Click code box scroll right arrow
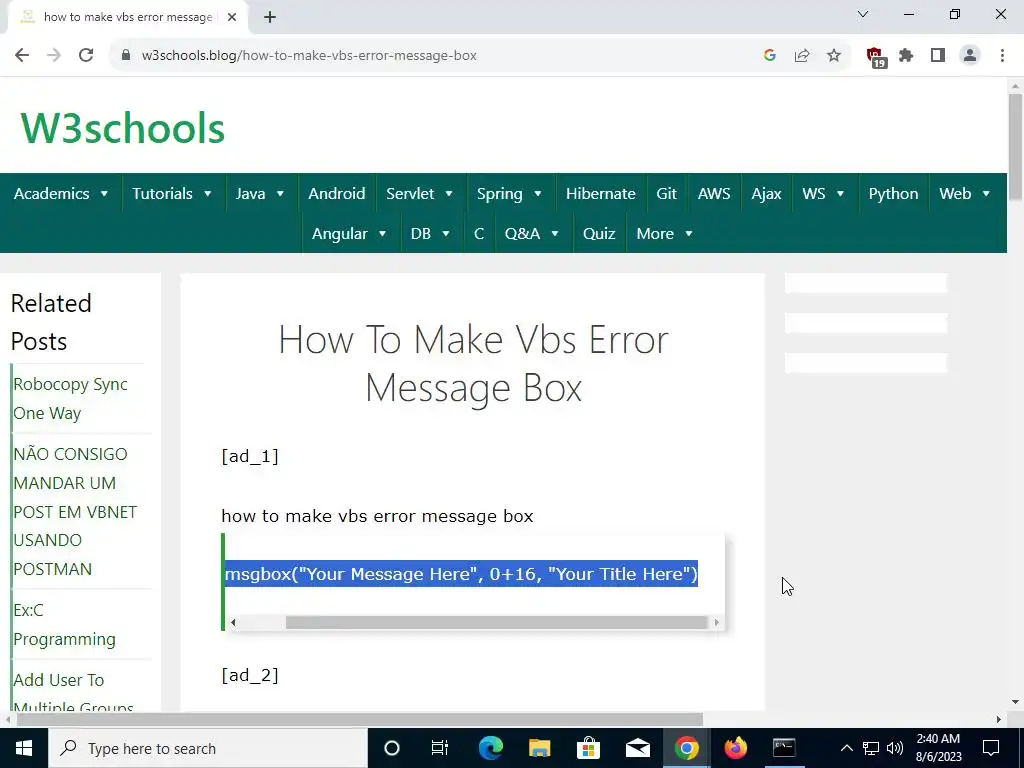Image resolution: width=1024 pixels, height=768 pixels. (x=716, y=622)
